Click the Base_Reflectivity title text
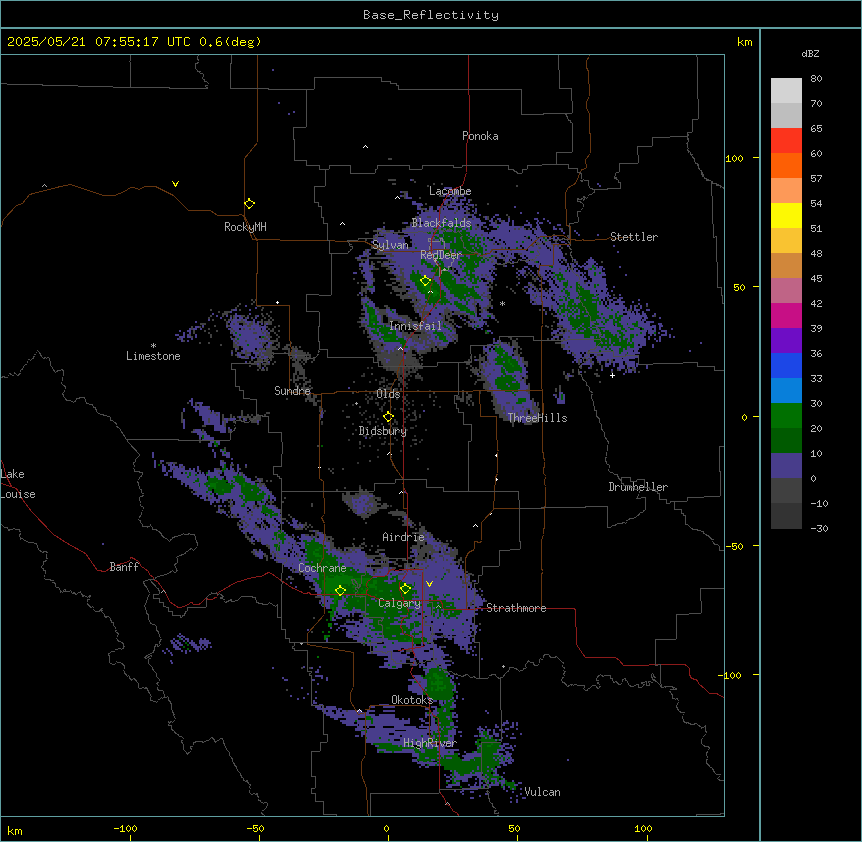The width and height of the screenshot is (862, 842). tap(430, 15)
